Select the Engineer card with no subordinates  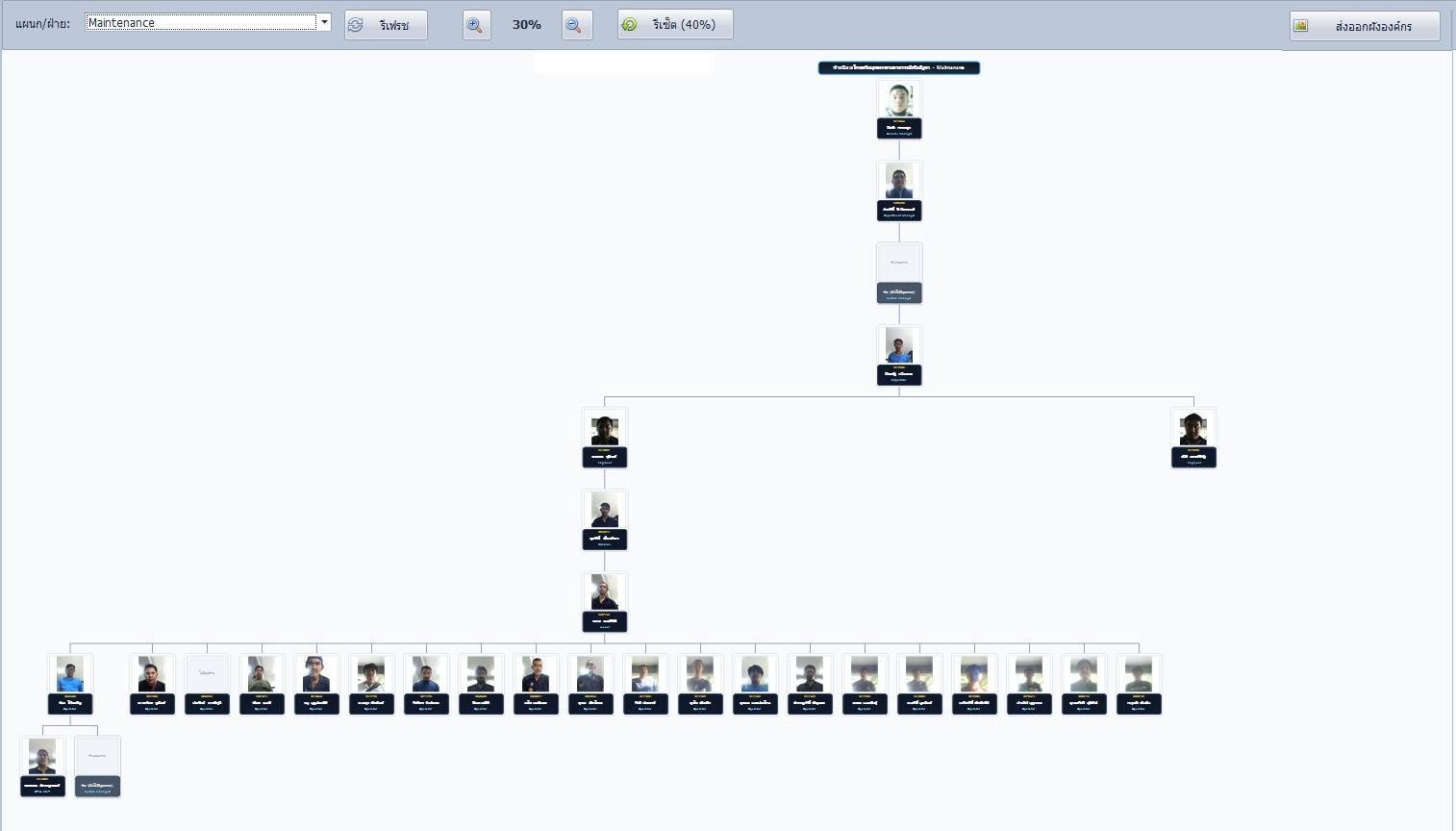tap(1193, 438)
